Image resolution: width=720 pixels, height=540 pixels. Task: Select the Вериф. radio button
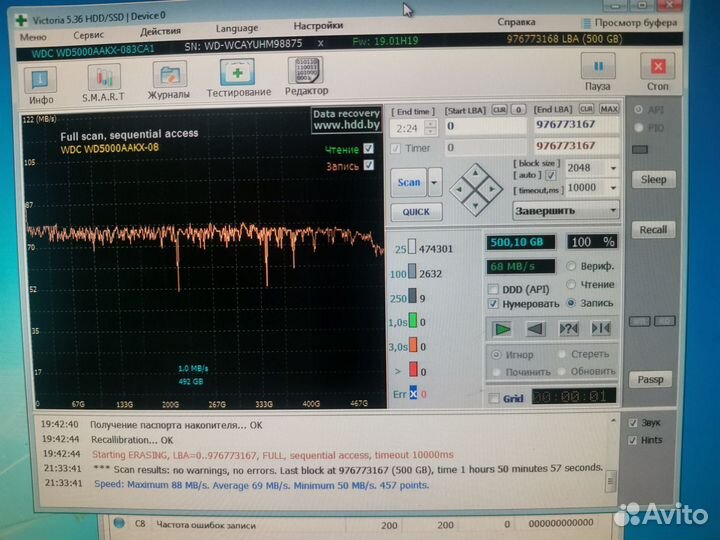click(572, 267)
